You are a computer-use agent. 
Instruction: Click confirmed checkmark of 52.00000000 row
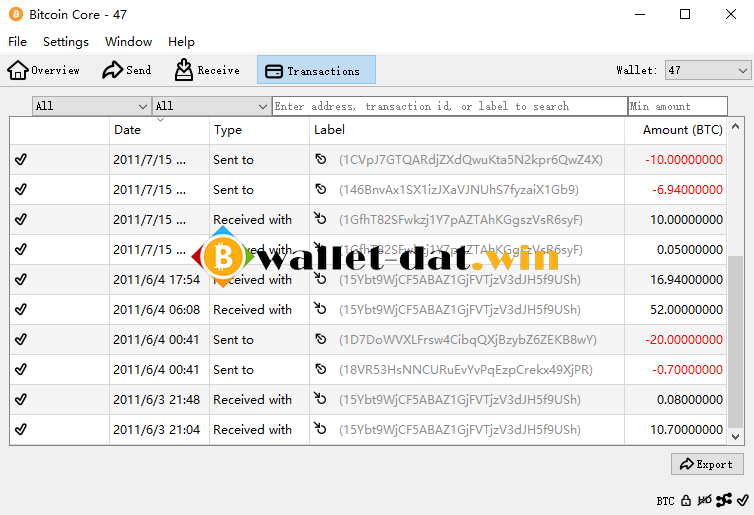21,309
